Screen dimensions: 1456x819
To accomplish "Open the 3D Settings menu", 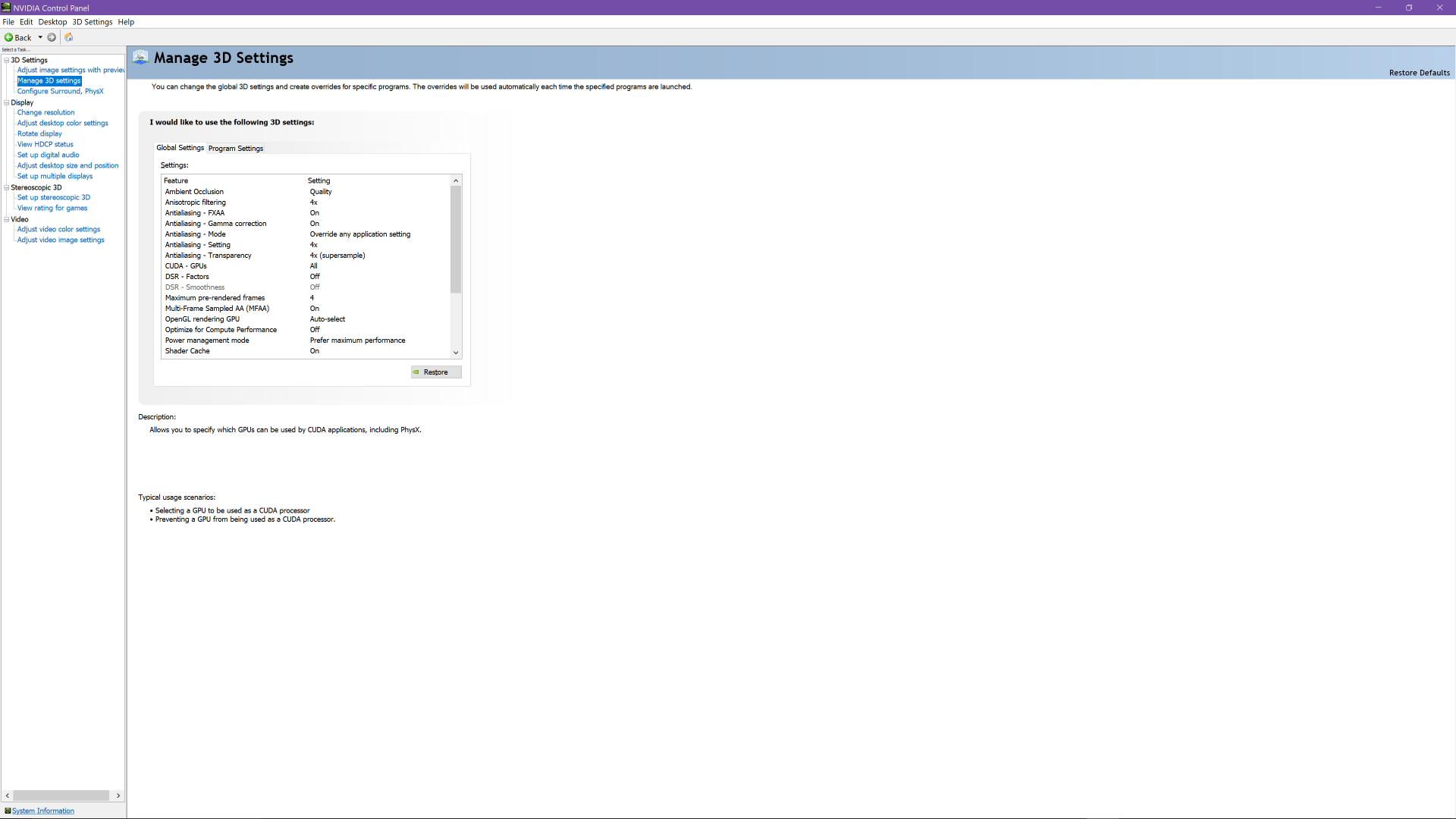I will pyautogui.click(x=93, y=22).
